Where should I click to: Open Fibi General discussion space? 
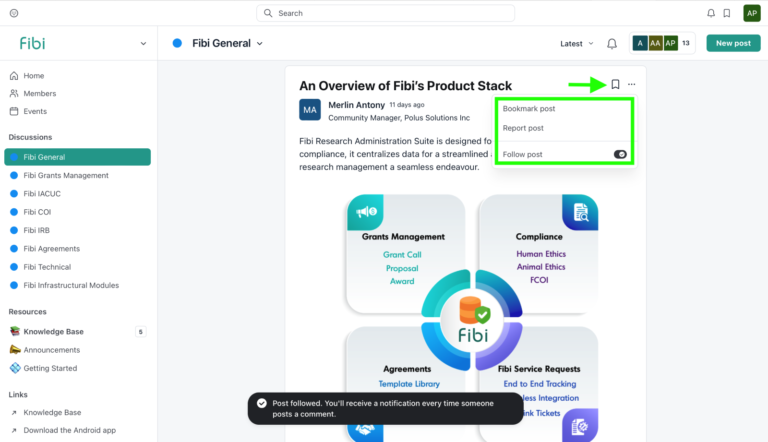pos(77,157)
